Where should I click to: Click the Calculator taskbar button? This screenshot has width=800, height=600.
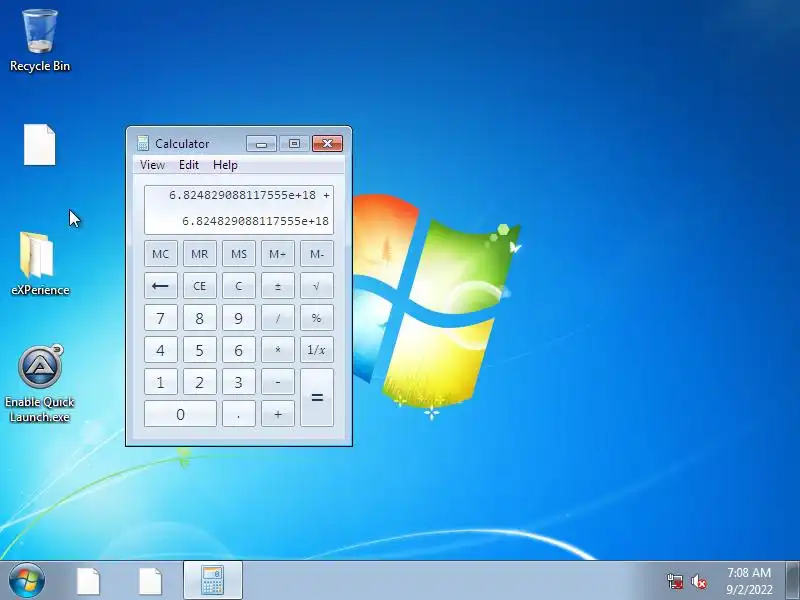click(x=213, y=580)
